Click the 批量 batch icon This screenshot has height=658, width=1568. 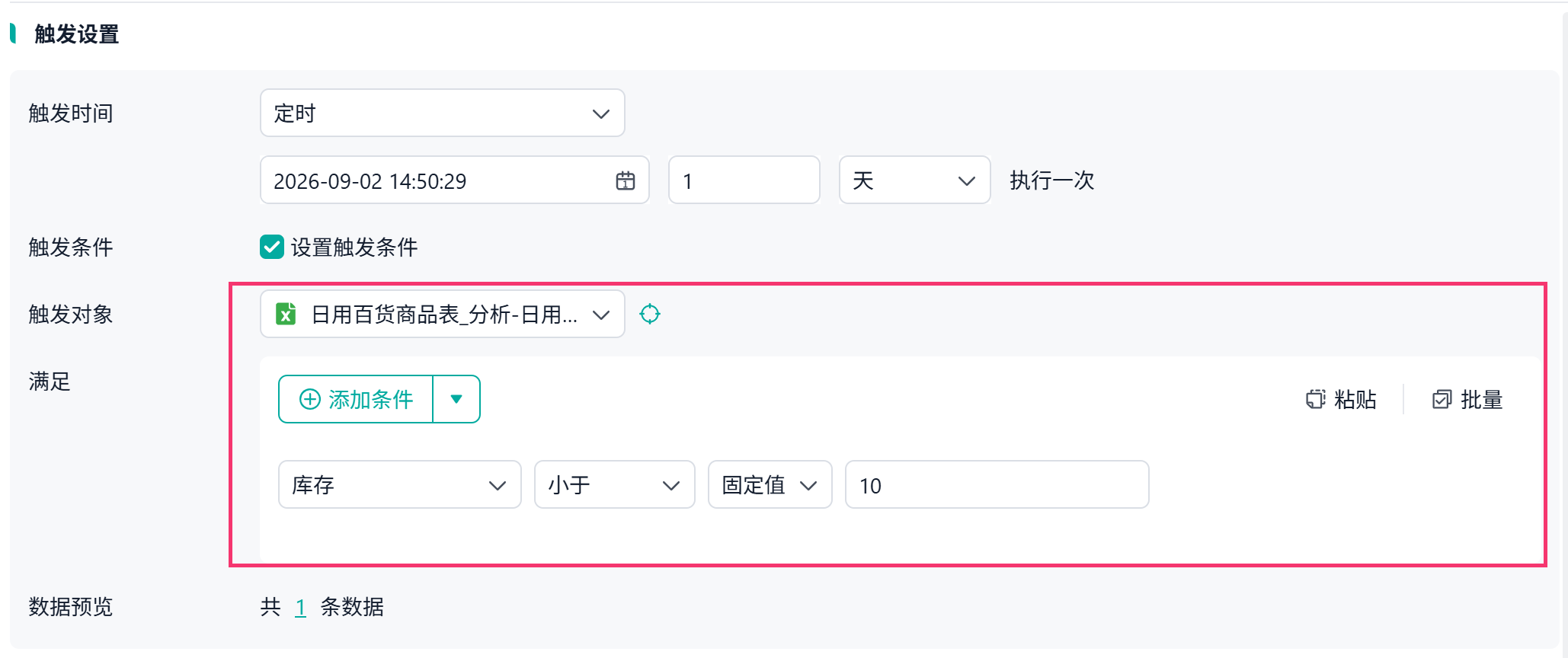pyautogui.click(x=1442, y=399)
